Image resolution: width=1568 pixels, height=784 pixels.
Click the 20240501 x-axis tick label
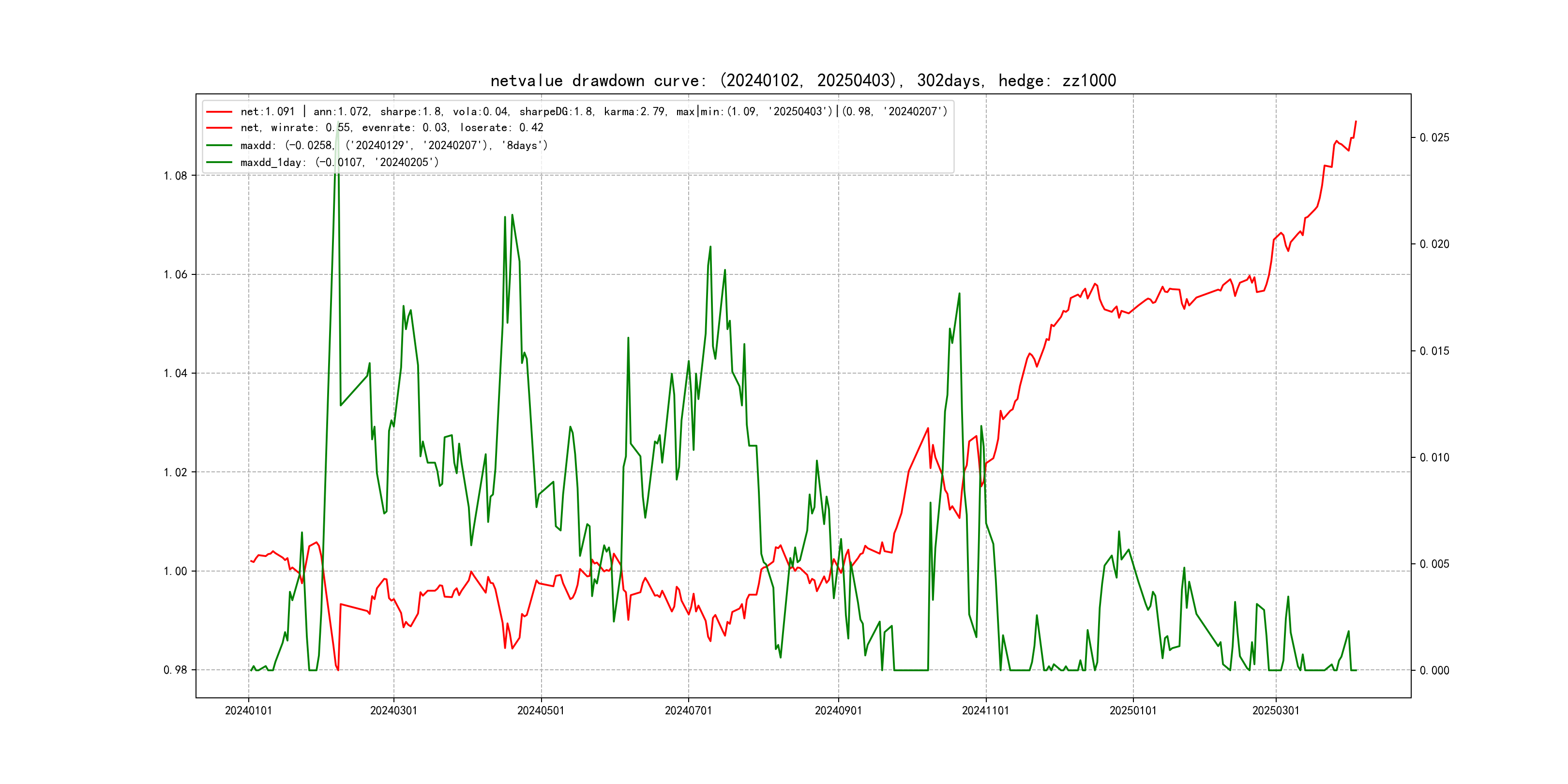click(541, 710)
